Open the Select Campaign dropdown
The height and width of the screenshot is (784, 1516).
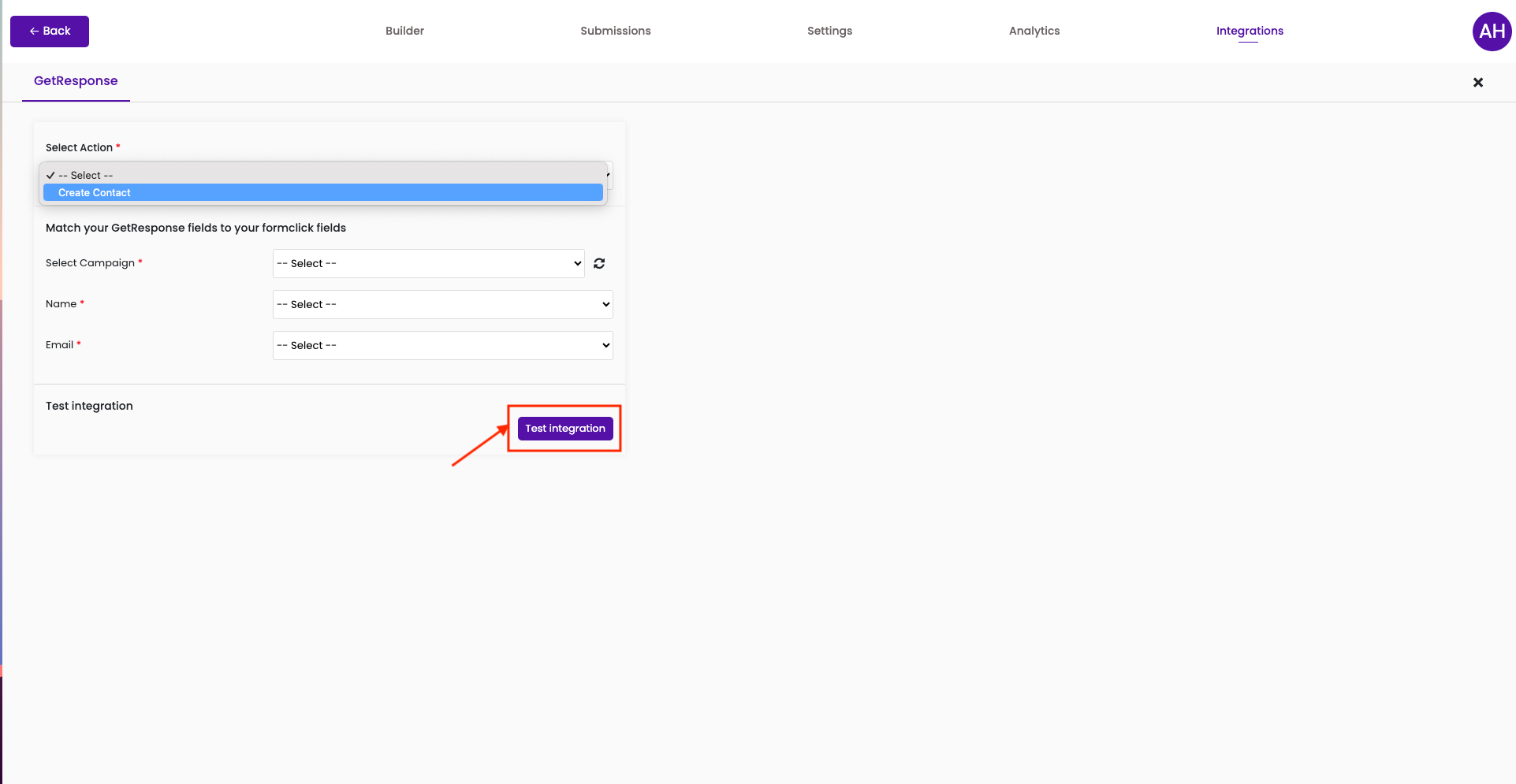pyautogui.click(x=429, y=263)
